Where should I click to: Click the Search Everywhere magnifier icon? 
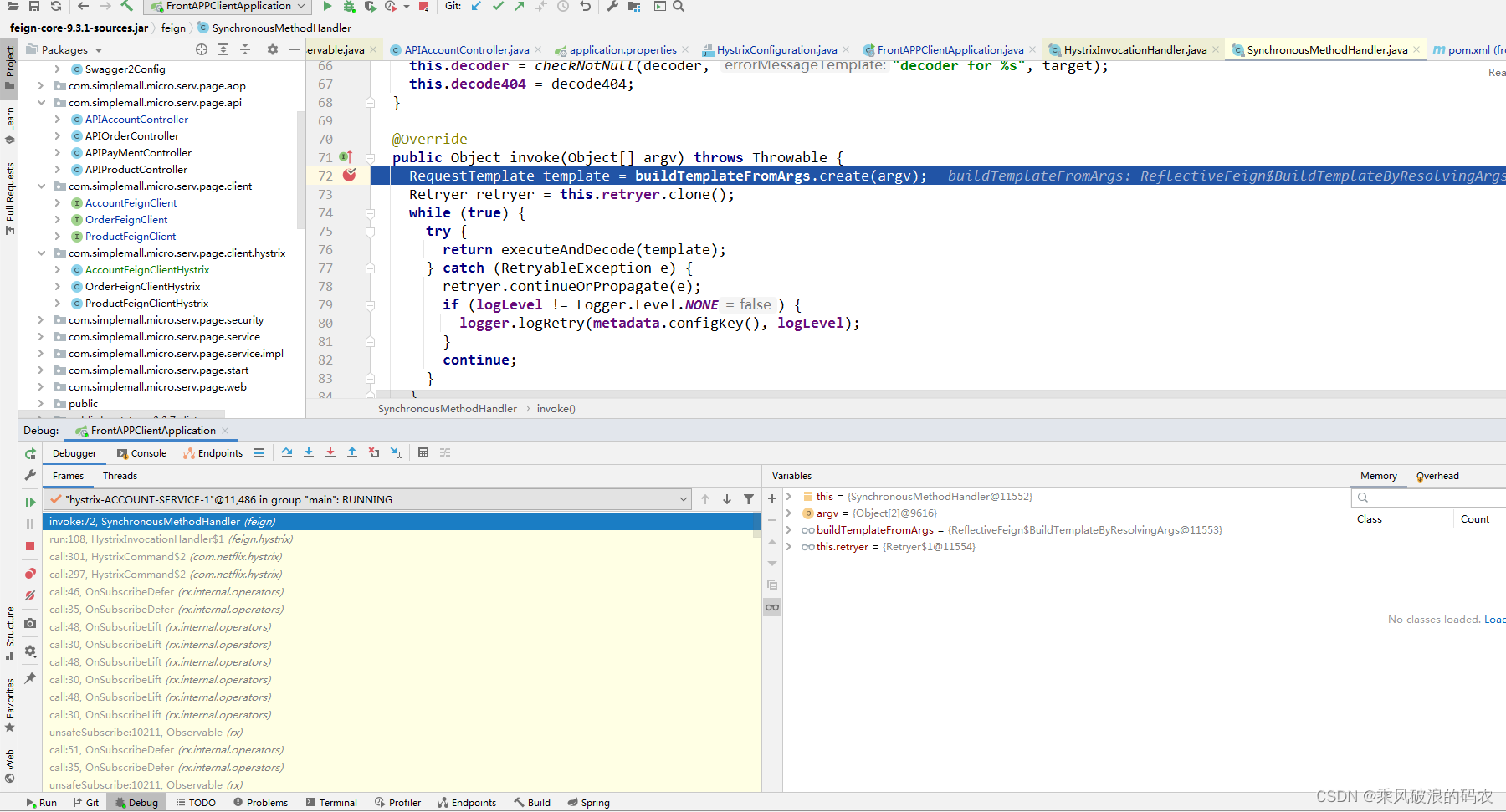click(x=678, y=6)
